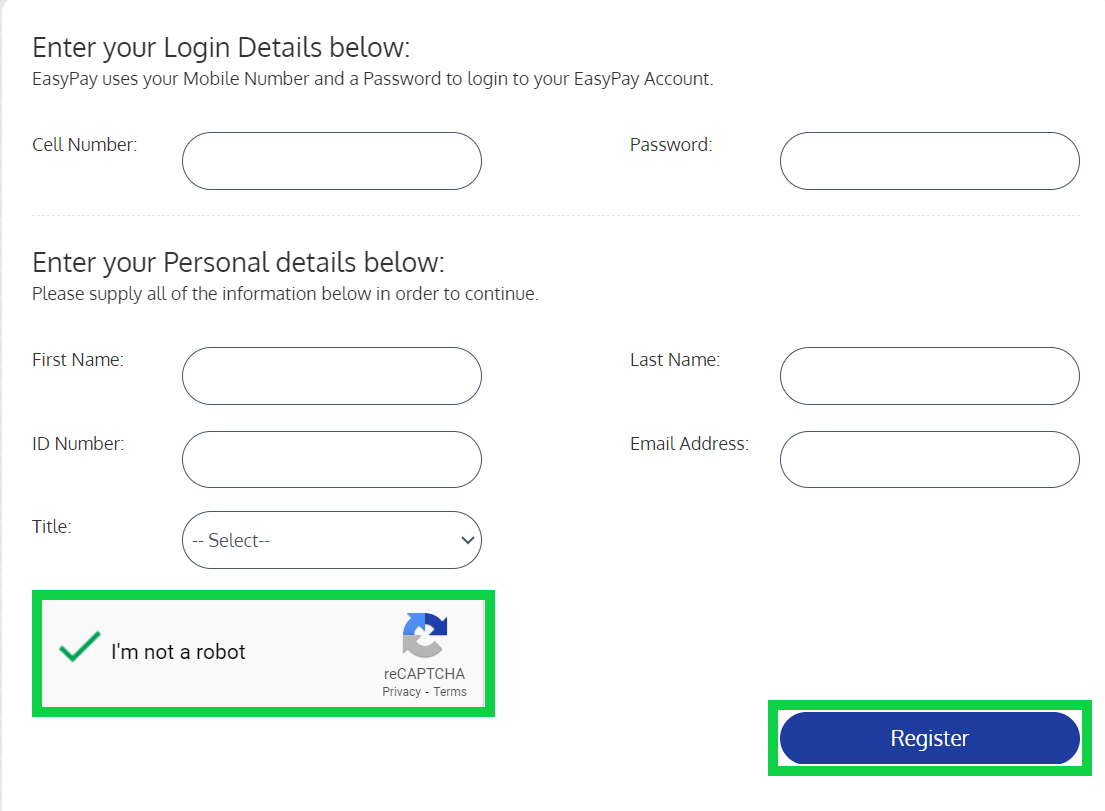Screen dimensions: 1105x811
Task: Click the Title label text
Action: pos(52,526)
